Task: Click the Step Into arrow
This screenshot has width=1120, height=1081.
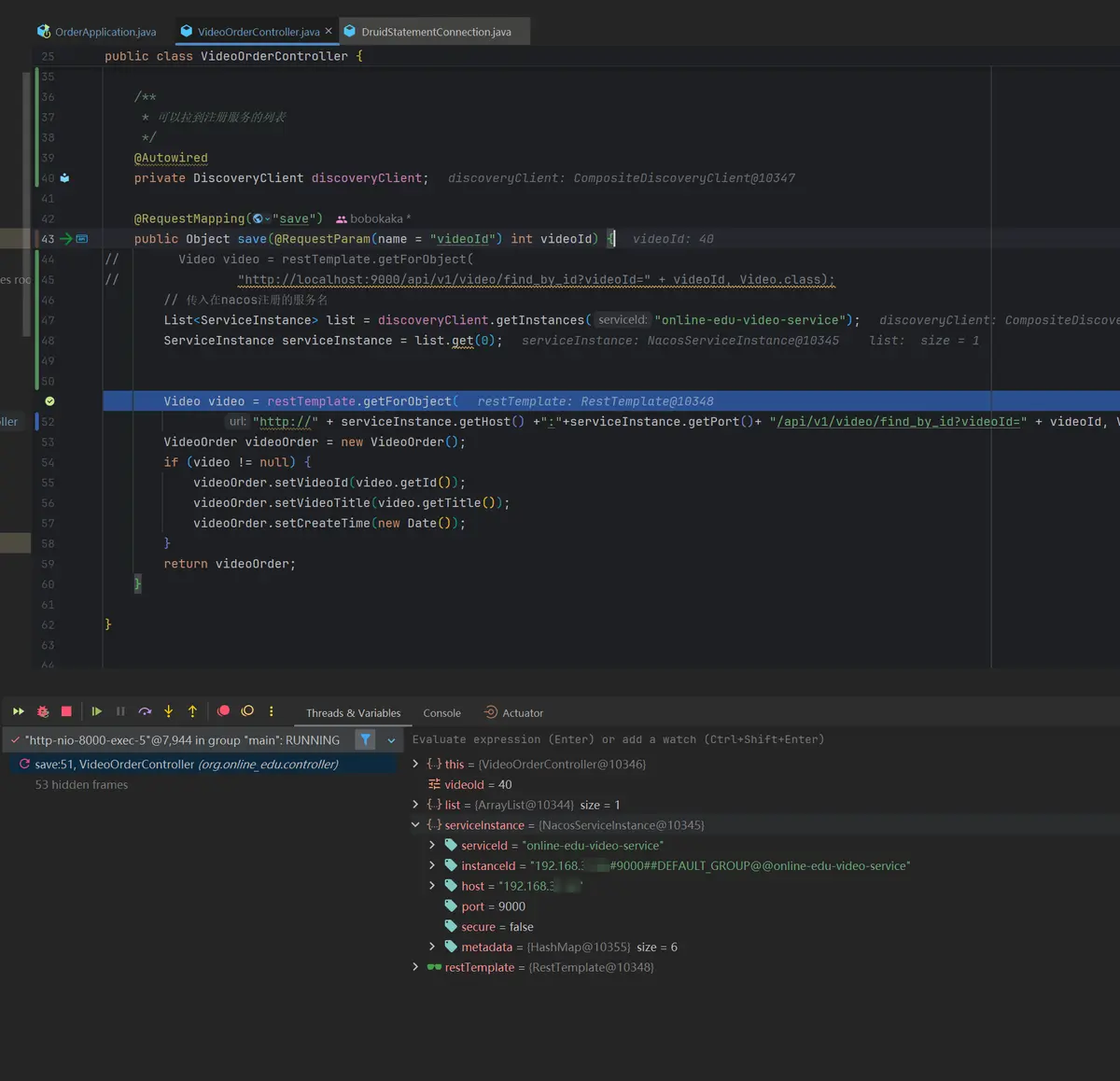Action: 169,711
